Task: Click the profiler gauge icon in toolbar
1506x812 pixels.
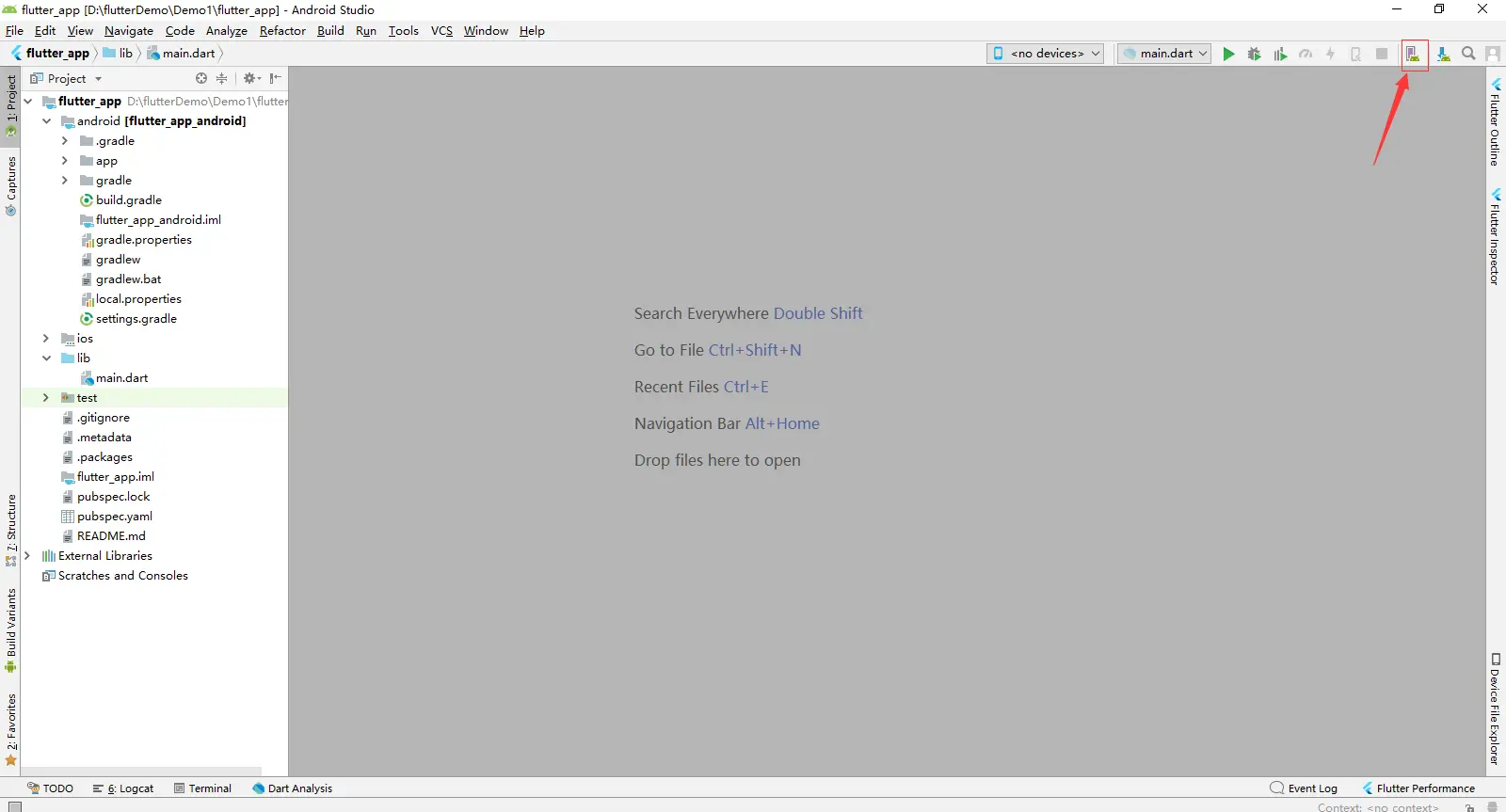Action: [x=1306, y=54]
